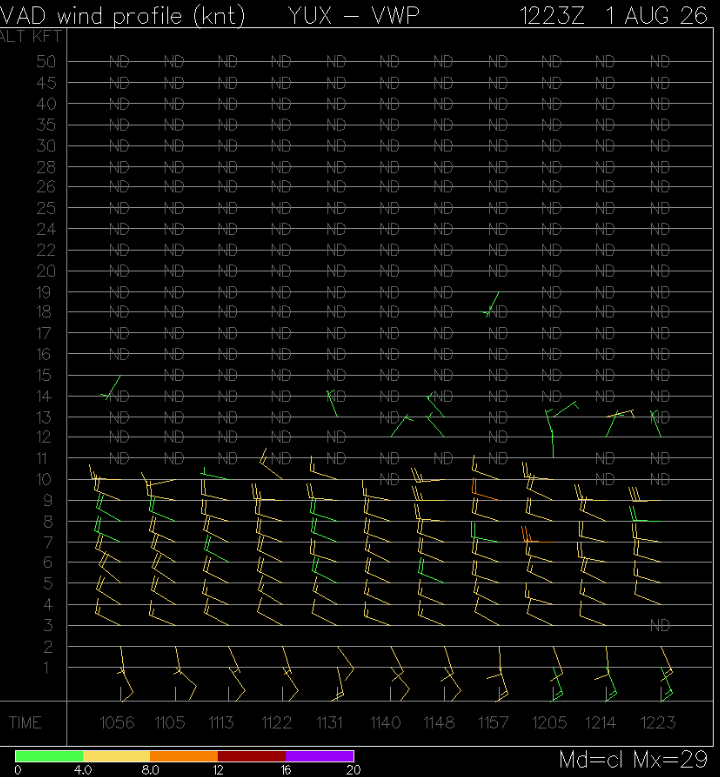Click the '1 AUG 26' date text
The width and height of the screenshot is (720, 777).
tap(657, 16)
